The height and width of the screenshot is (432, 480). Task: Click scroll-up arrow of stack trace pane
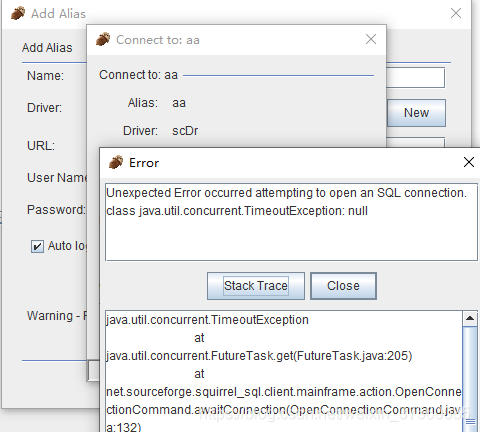coord(470,318)
